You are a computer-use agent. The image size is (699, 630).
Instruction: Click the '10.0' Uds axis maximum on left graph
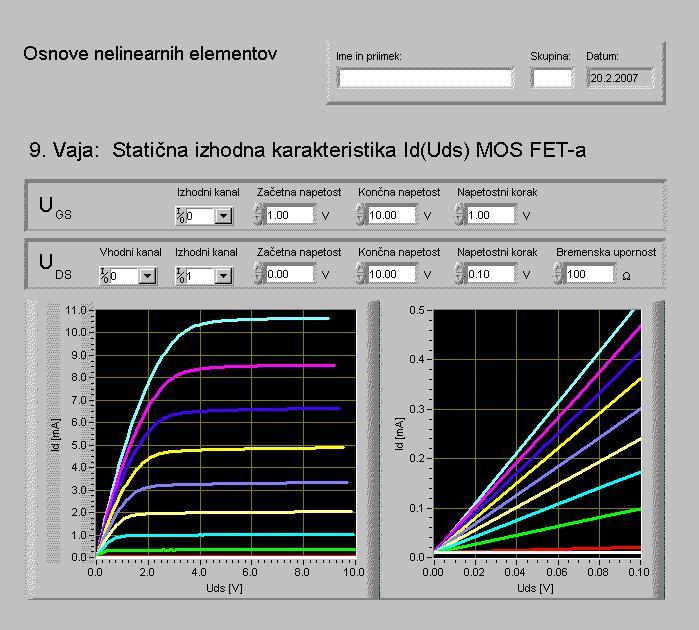[354, 572]
